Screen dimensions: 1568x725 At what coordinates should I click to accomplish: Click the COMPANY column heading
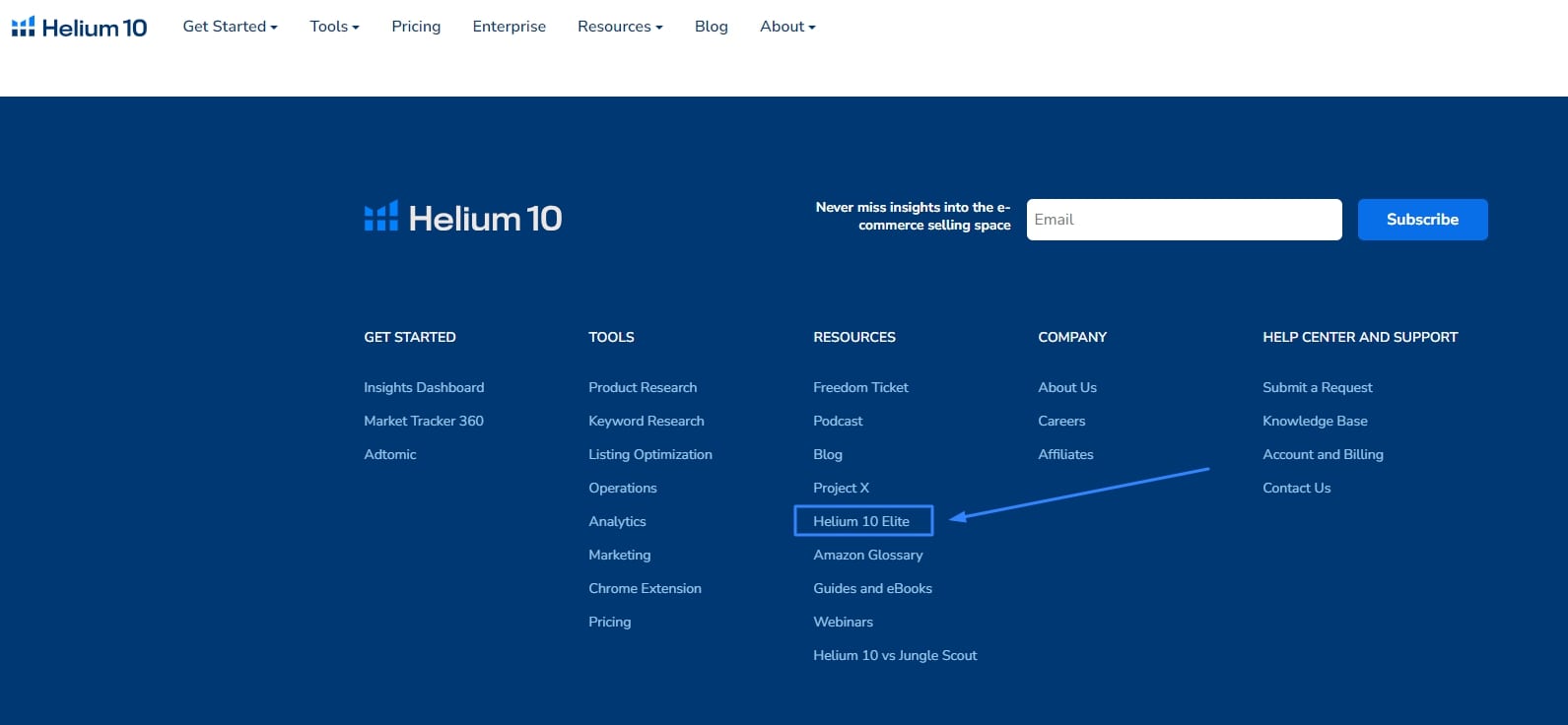1072,337
